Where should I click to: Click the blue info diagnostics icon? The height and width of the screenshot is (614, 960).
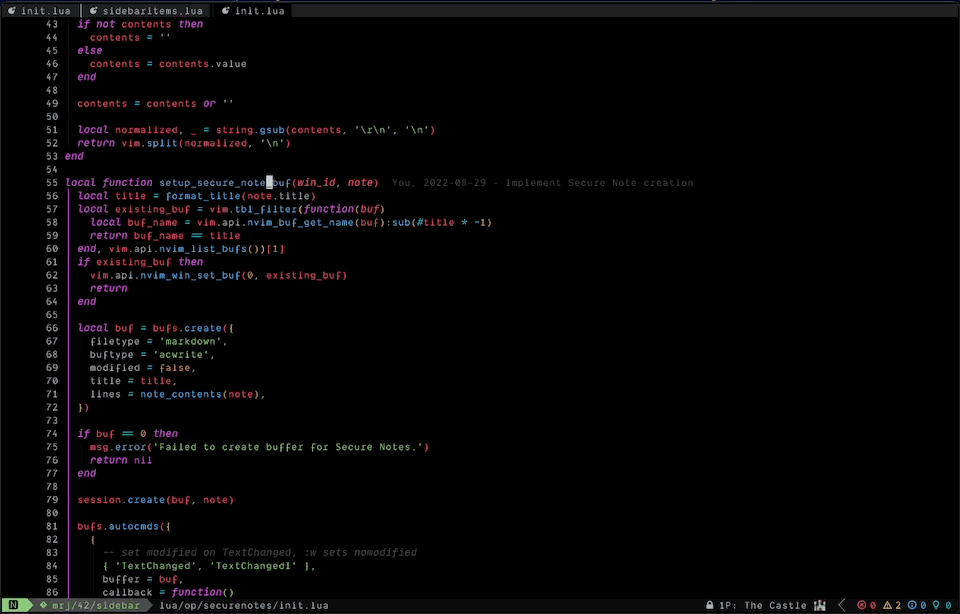click(912, 605)
